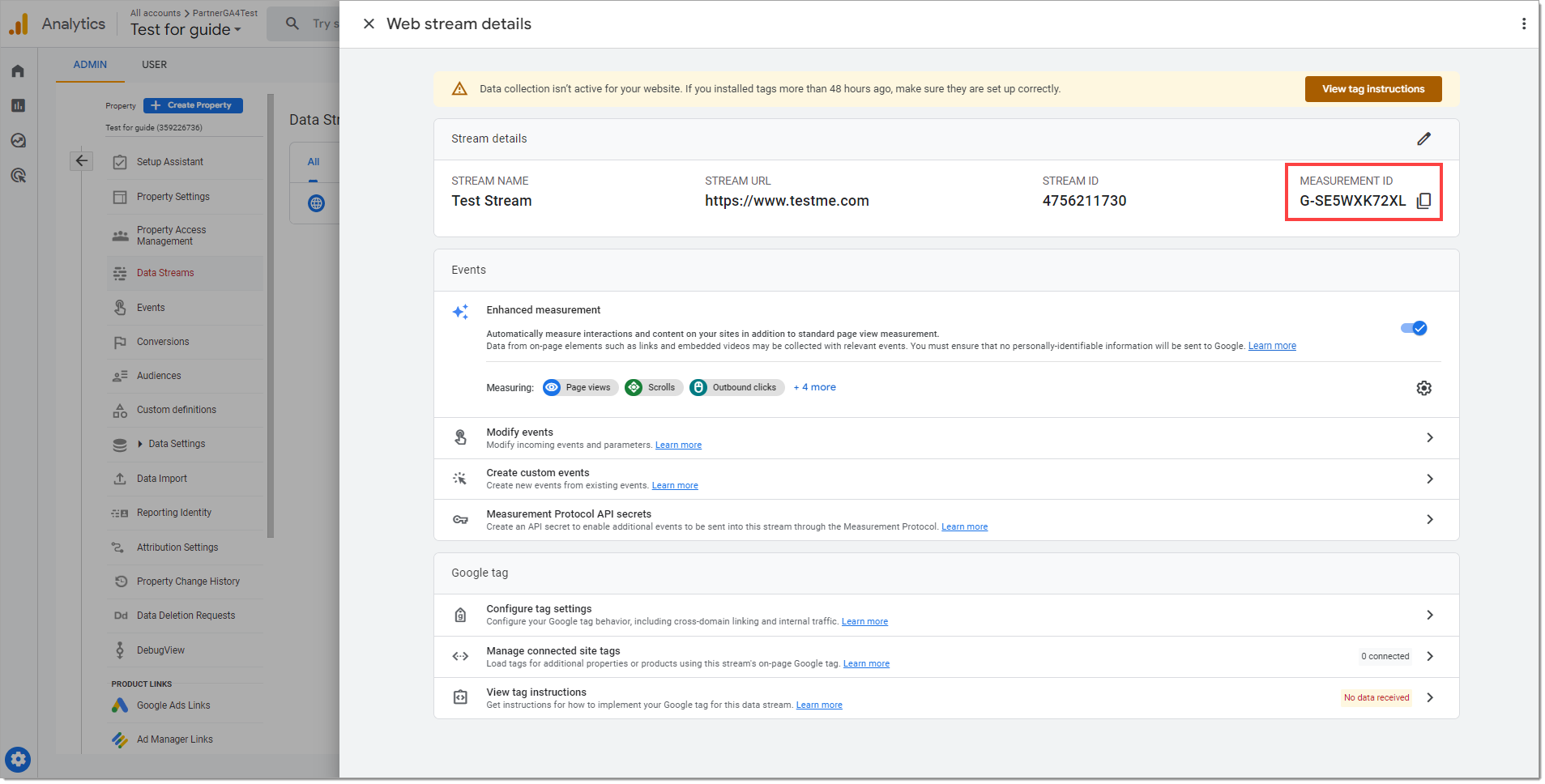The image size is (1545, 784).
Task: Select Data Streams in admin menu
Action: [165, 273]
